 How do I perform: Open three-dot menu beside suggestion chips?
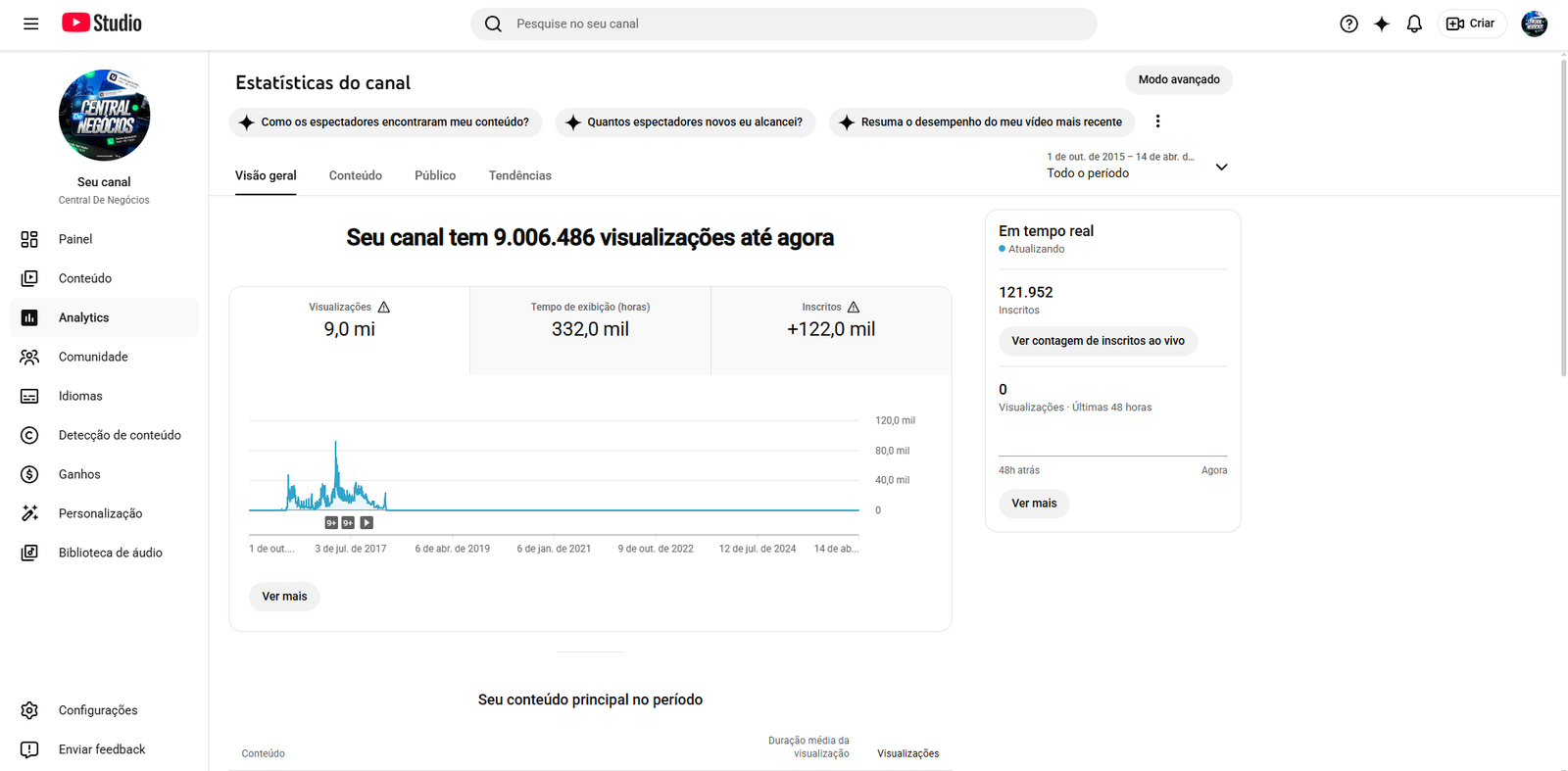1157,121
